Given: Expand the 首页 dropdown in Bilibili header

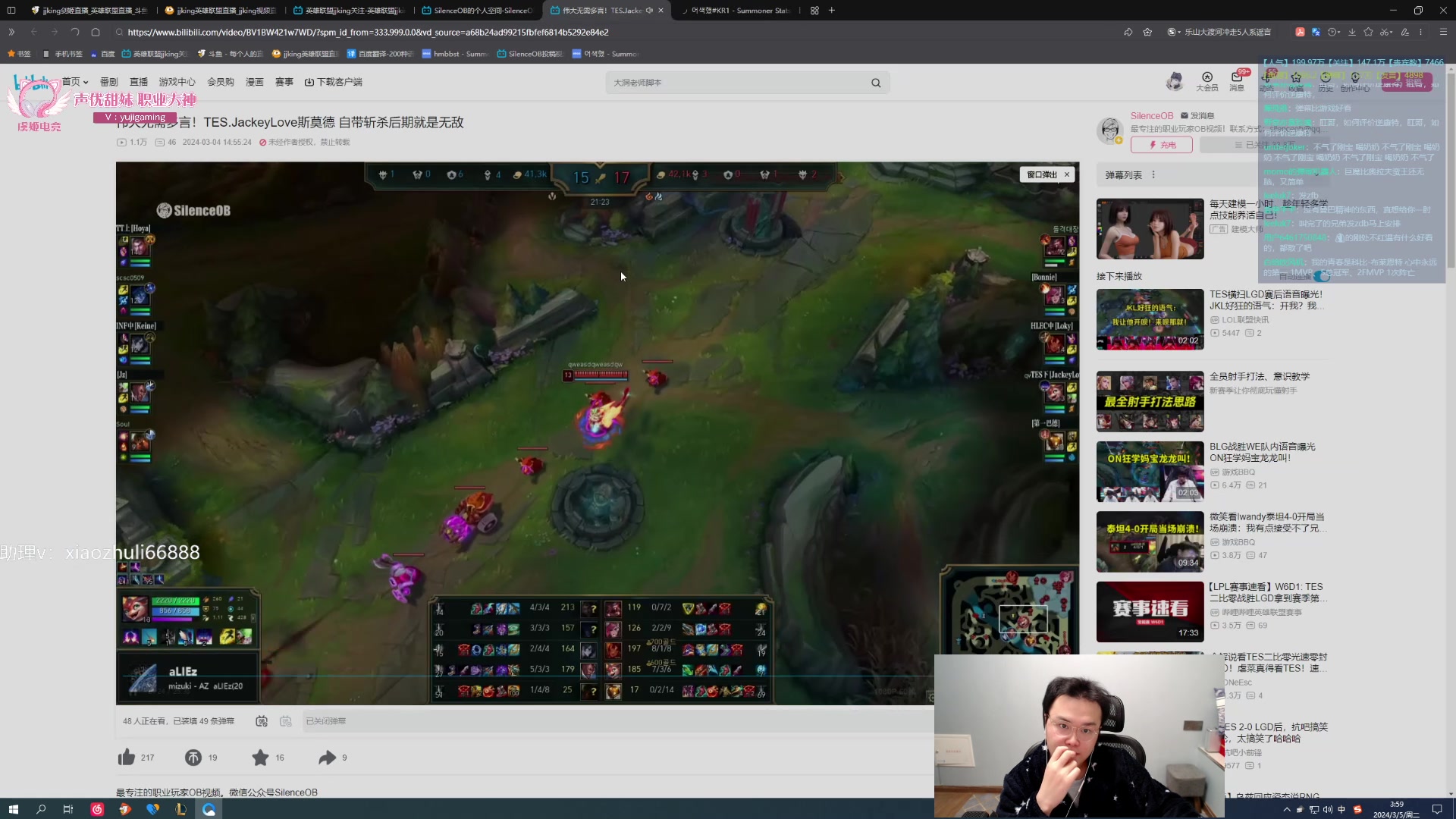Looking at the screenshot, I should click(x=75, y=82).
